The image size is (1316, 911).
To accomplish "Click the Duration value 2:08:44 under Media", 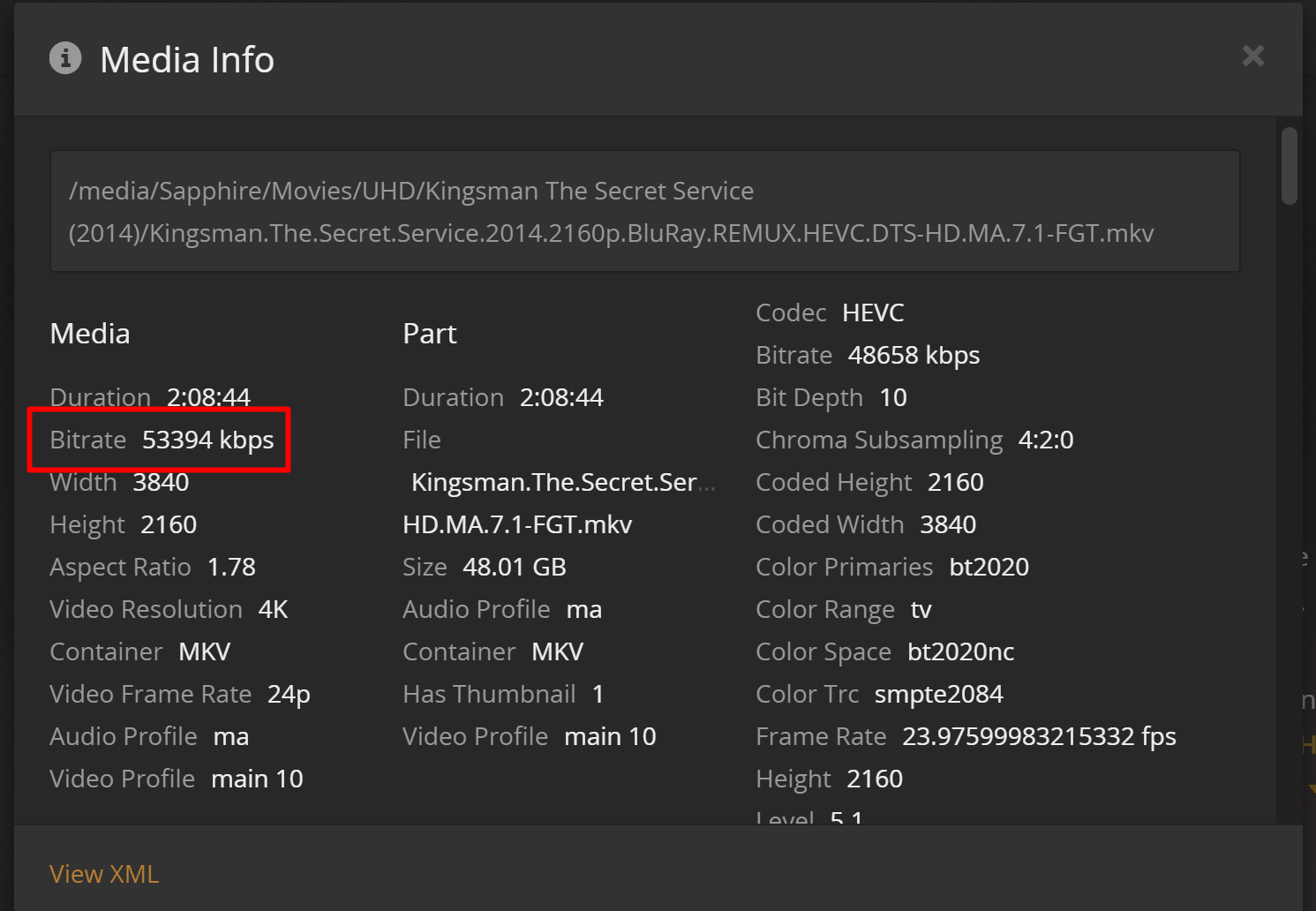I will (208, 397).
